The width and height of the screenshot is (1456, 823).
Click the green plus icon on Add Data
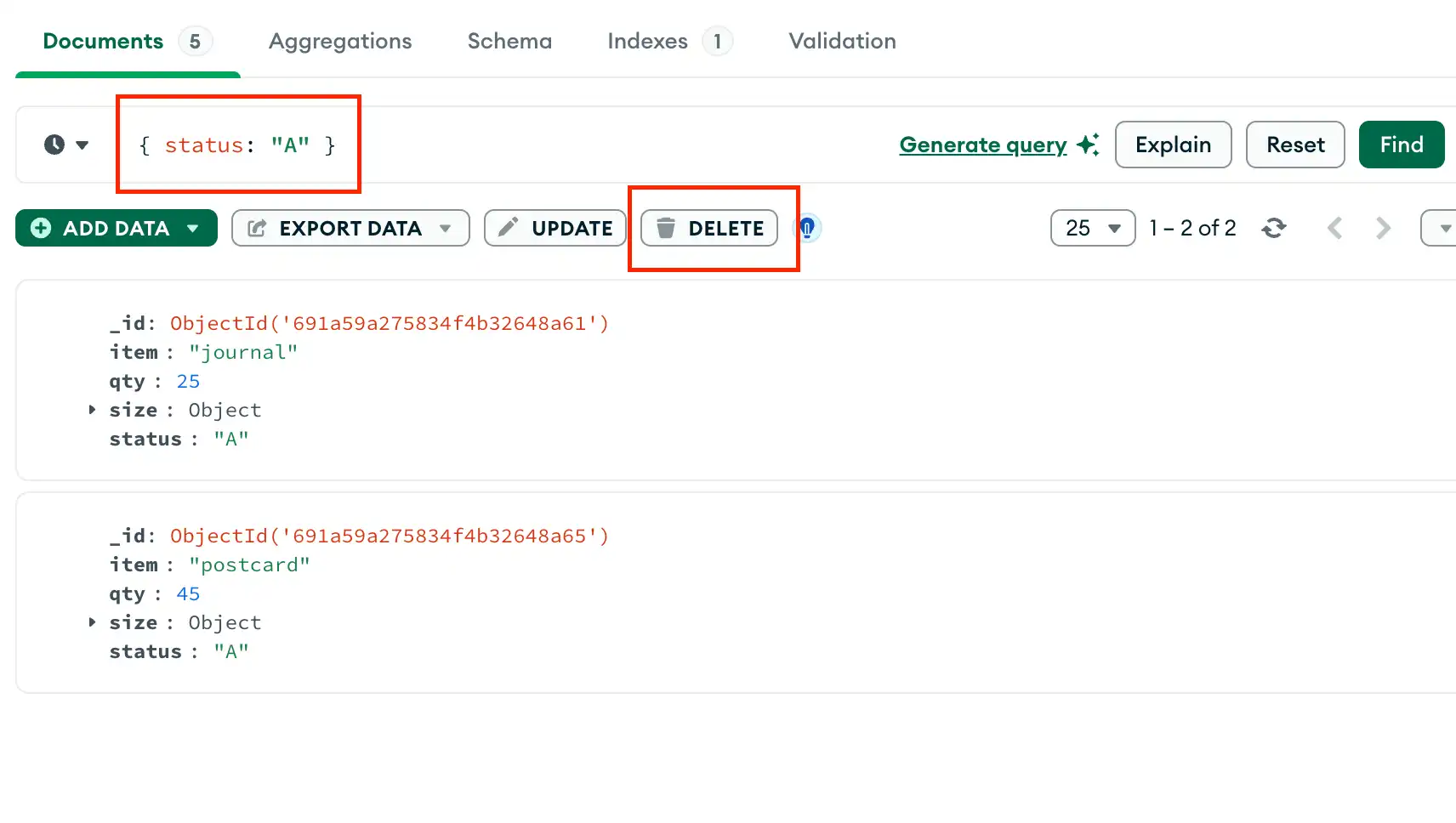[x=40, y=228]
